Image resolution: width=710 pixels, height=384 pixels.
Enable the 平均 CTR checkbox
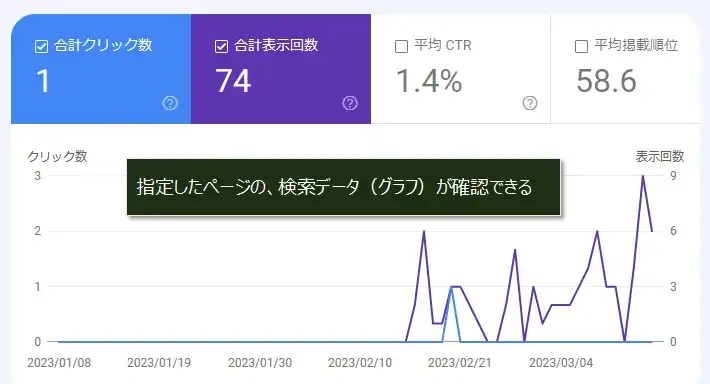click(x=401, y=46)
